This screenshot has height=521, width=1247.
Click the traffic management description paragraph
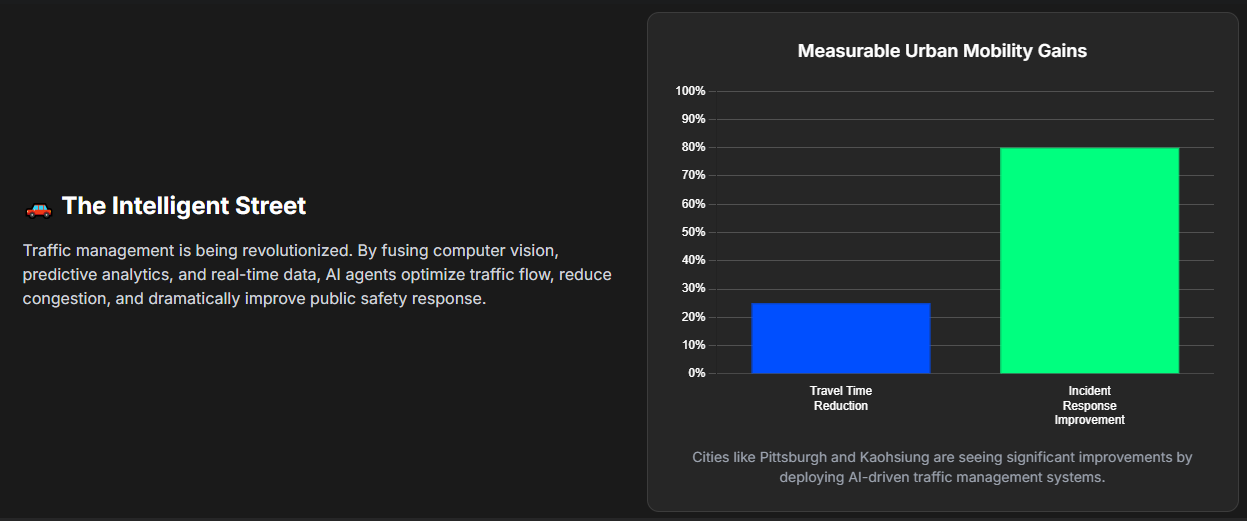317,273
